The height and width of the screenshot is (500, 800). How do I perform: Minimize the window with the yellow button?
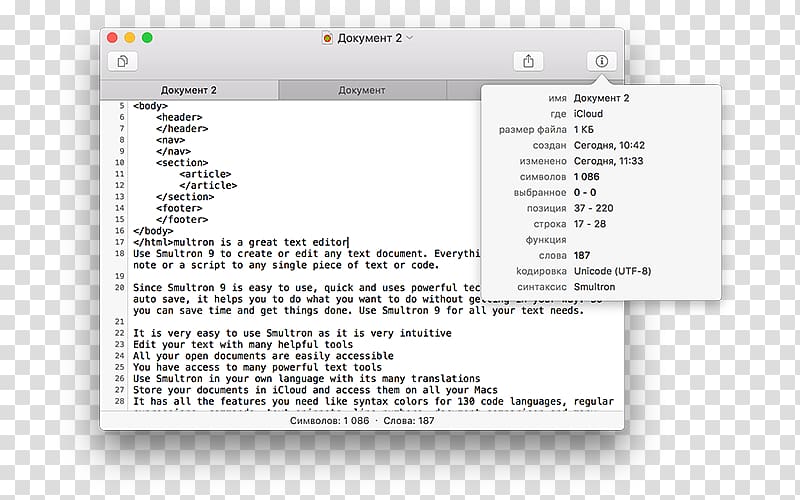pos(130,38)
